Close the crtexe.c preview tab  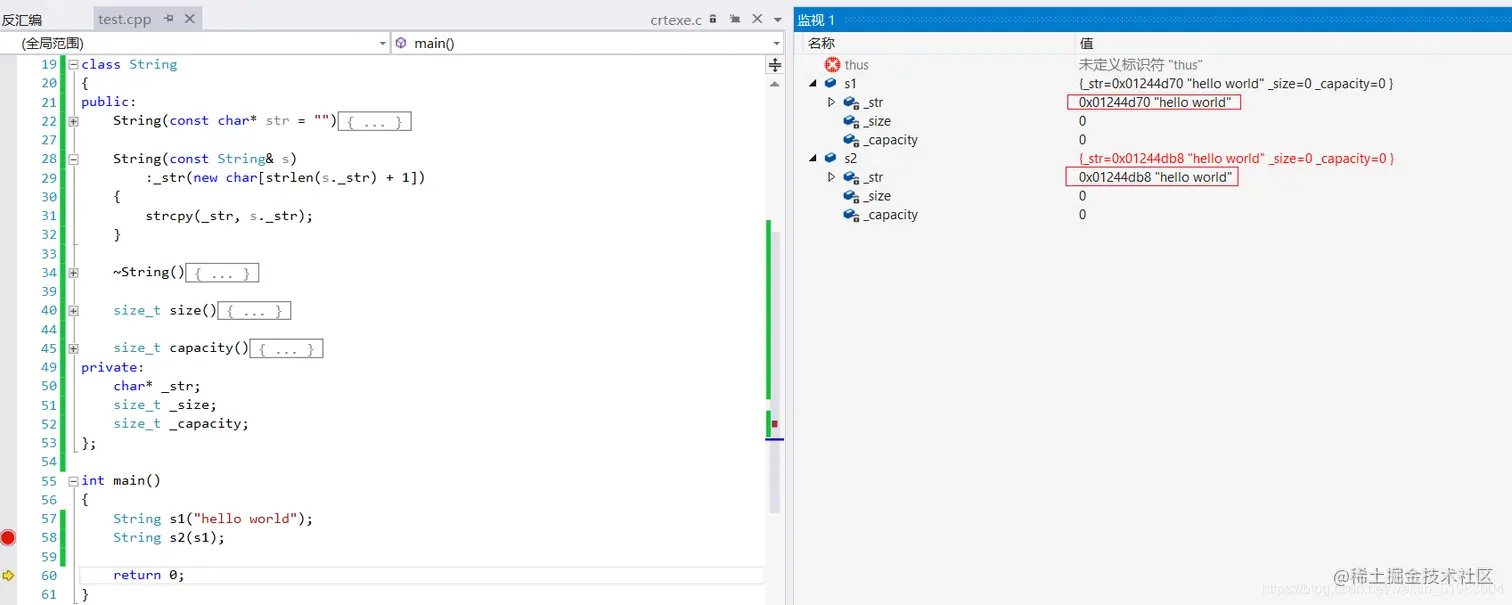click(757, 19)
